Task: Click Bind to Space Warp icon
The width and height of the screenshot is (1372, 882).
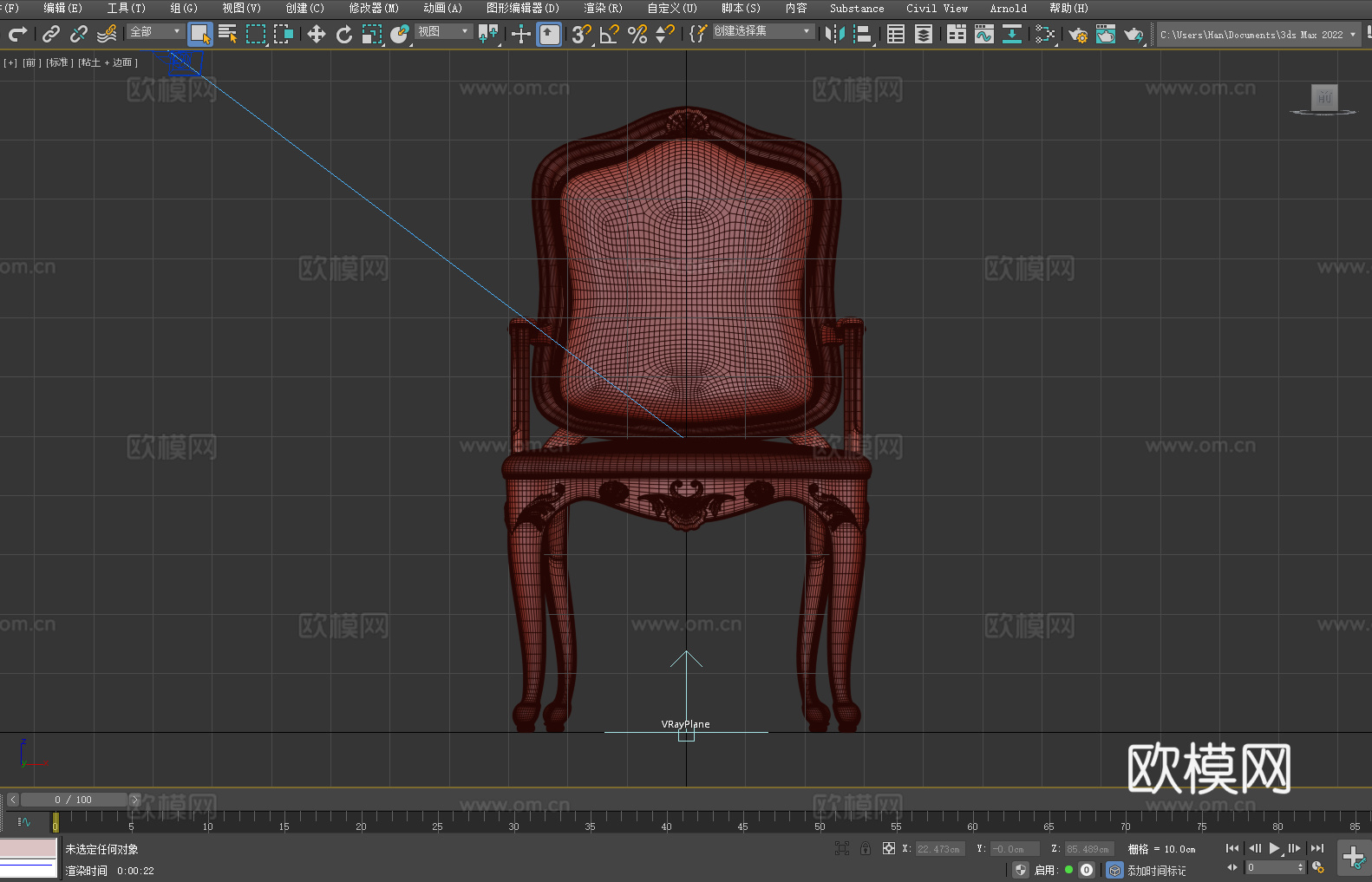Action: [x=107, y=34]
